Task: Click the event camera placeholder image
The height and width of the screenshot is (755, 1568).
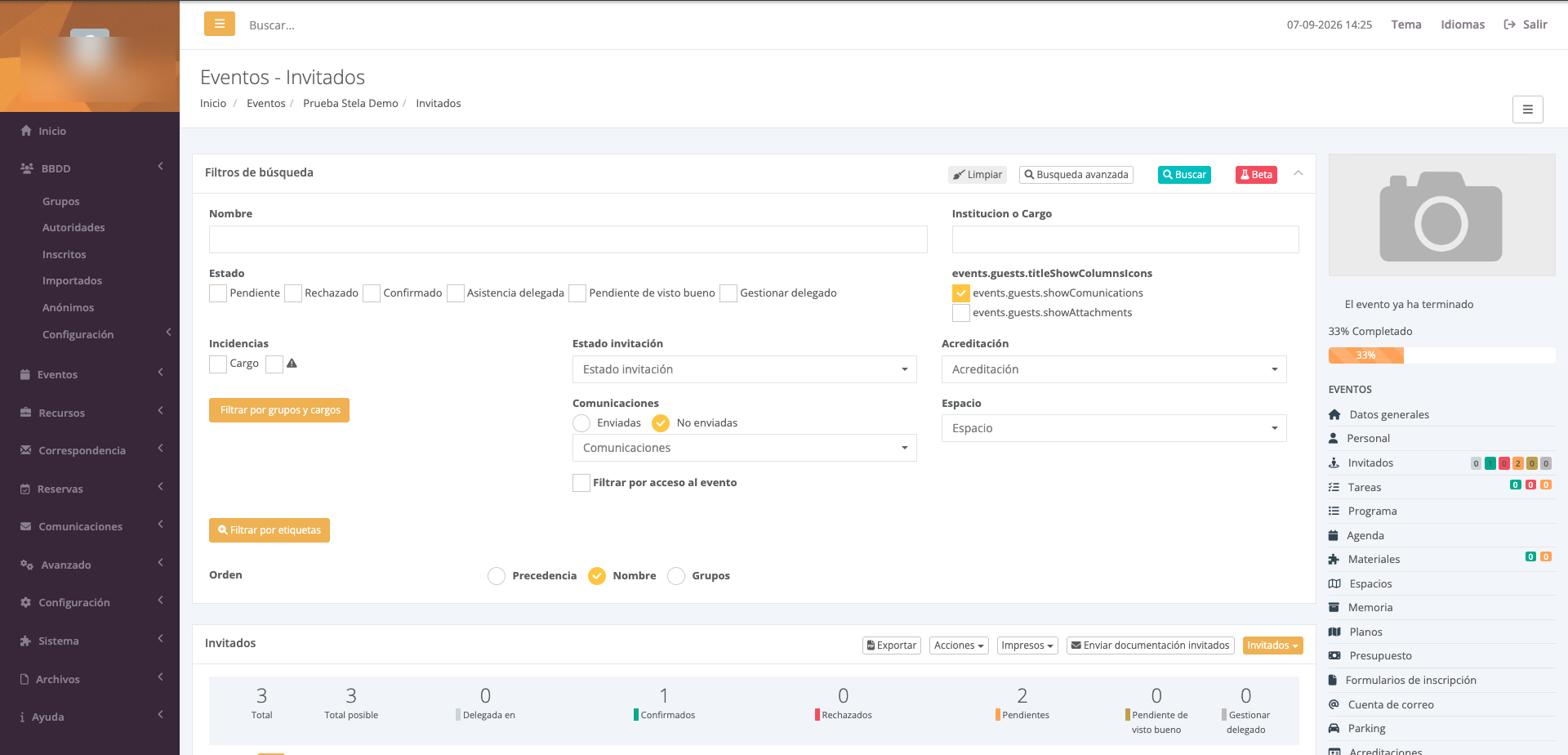Action: click(1441, 215)
